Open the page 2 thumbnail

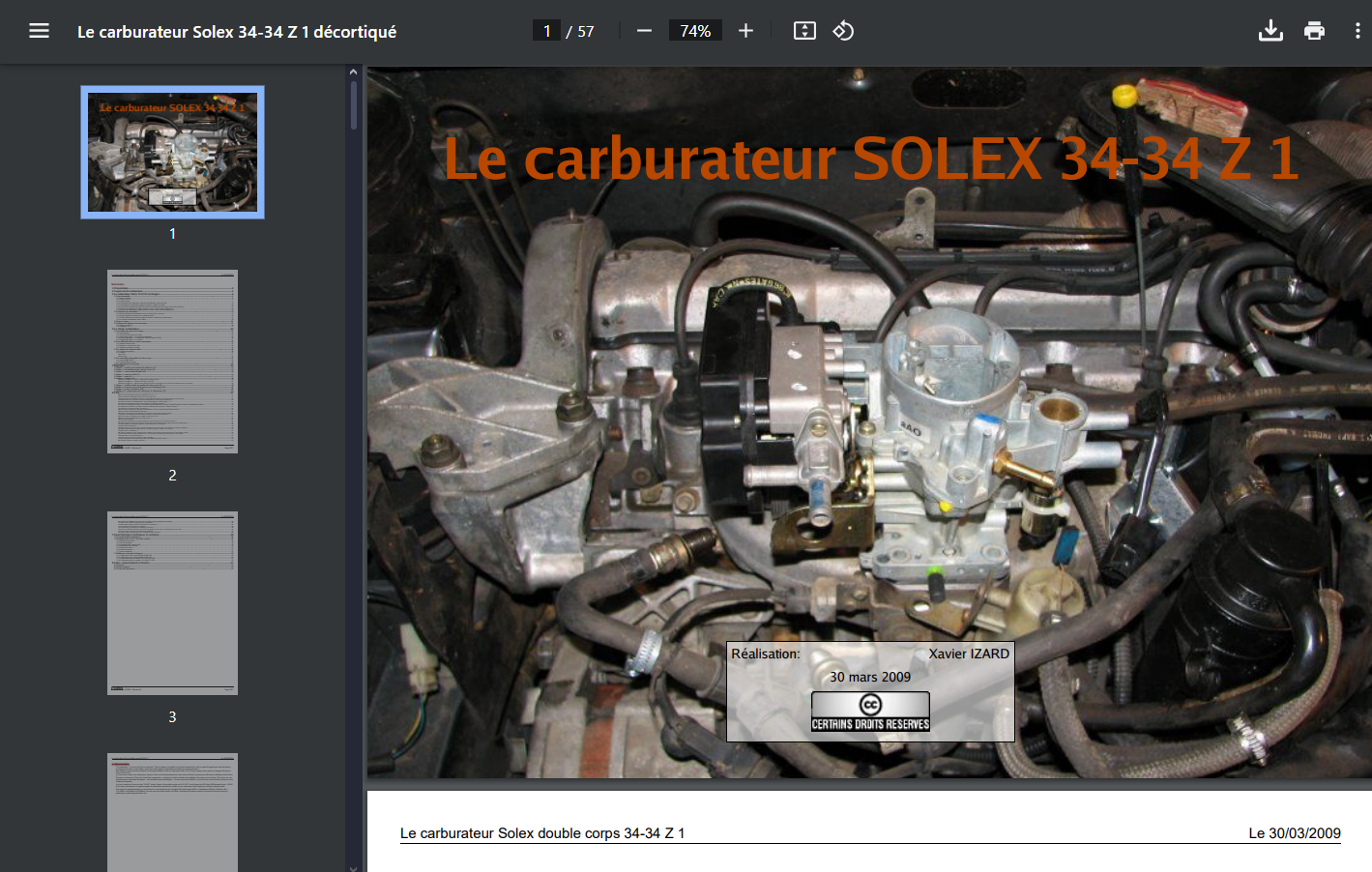(x=172, y=362)
